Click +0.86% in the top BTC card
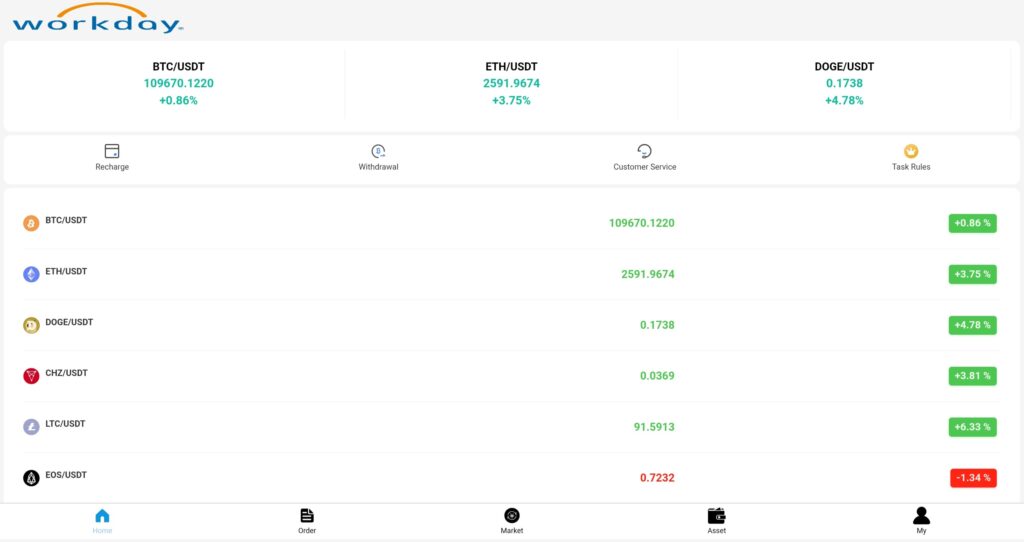Viewport: 1024px width, 542px height. pyautogui.click(x=178, y=101)
